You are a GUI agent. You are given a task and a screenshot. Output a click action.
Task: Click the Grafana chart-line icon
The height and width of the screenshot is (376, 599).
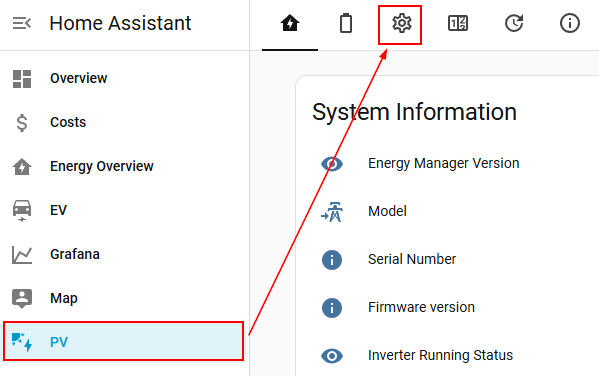[22, 255]
